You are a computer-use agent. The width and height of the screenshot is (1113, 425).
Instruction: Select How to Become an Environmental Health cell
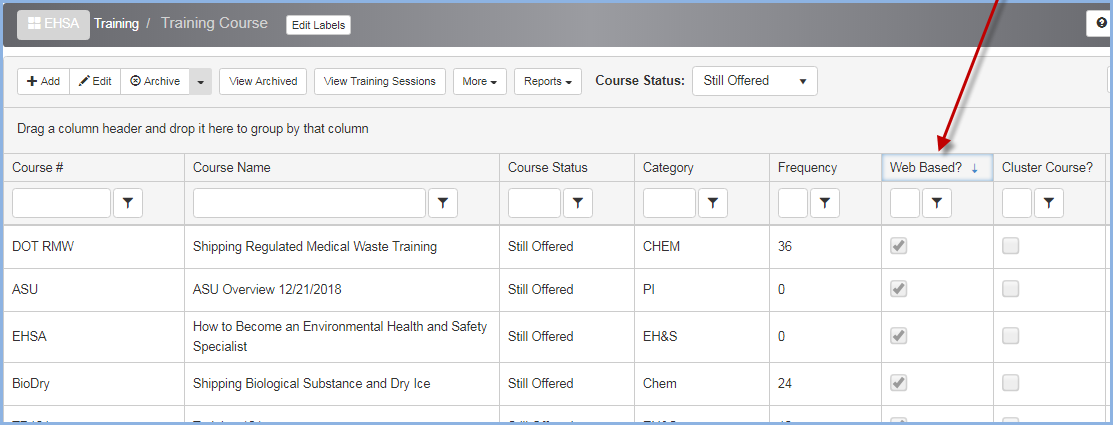(x=342, y=336)
